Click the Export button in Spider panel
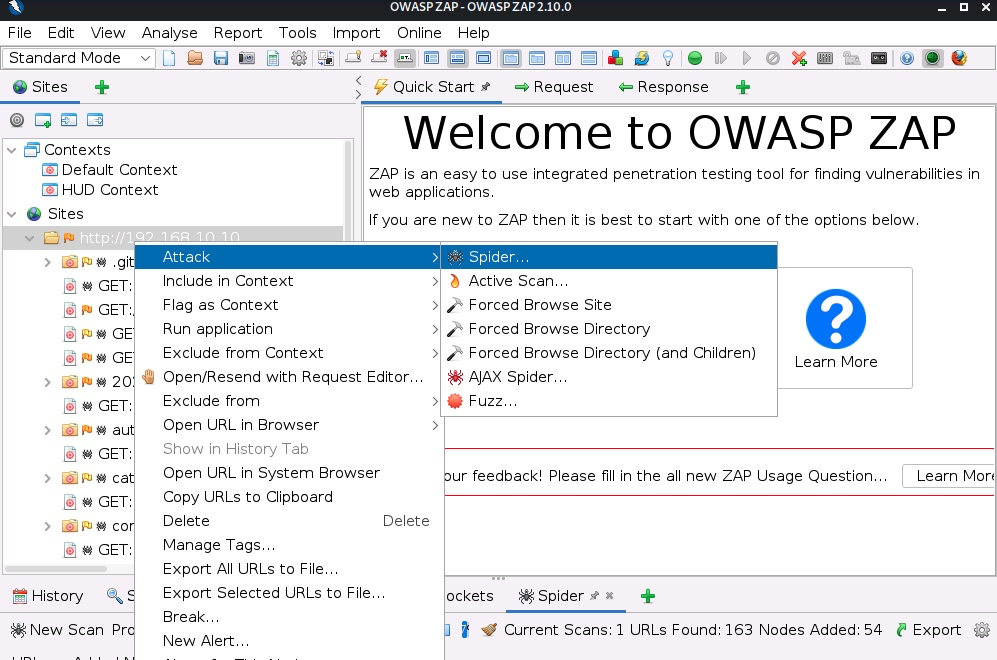The image size is (997, 660). (x=928, y=630)
